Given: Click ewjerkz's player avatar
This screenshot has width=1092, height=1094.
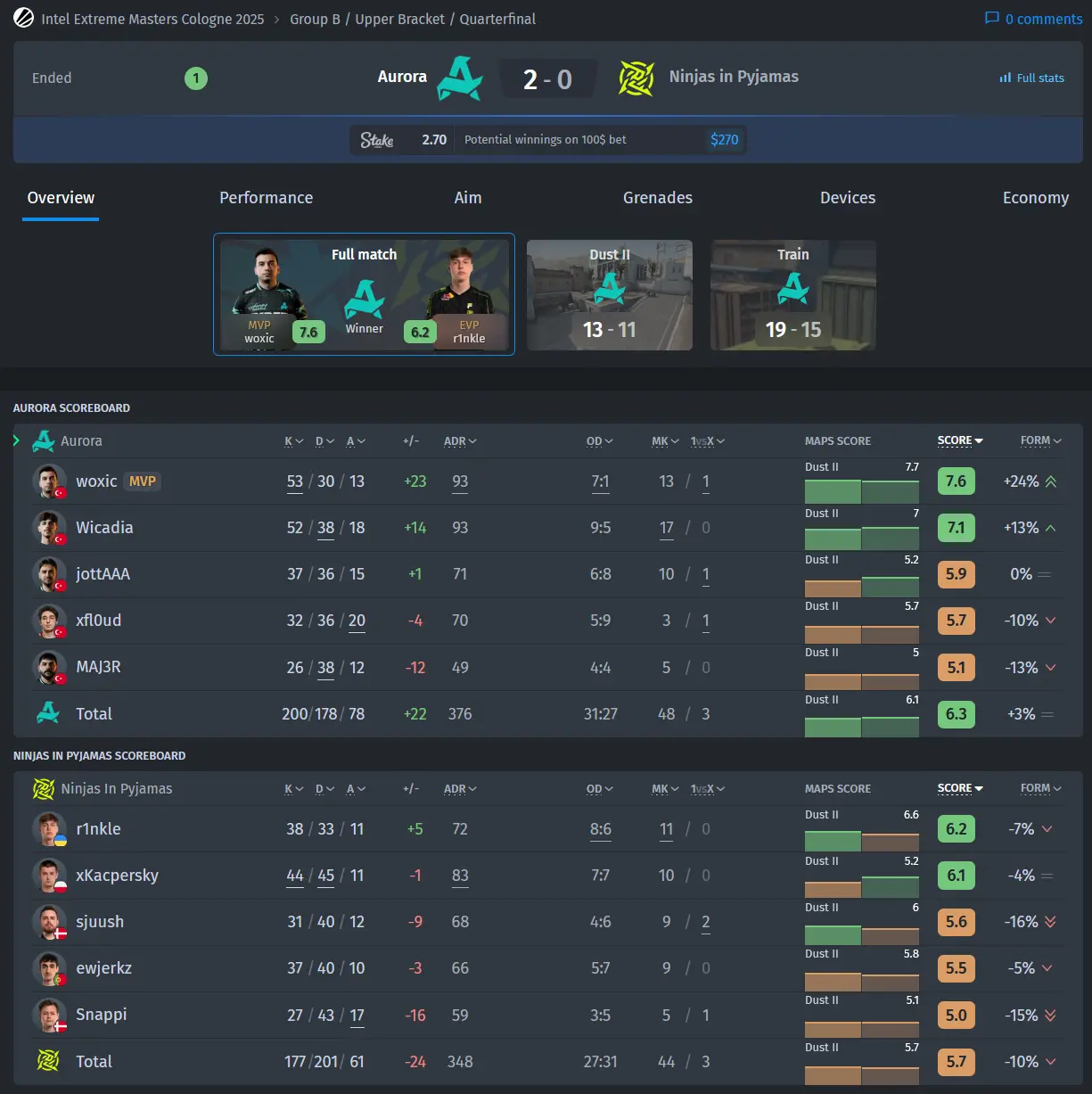Looking at the screenshot, I should pos(49,968).
